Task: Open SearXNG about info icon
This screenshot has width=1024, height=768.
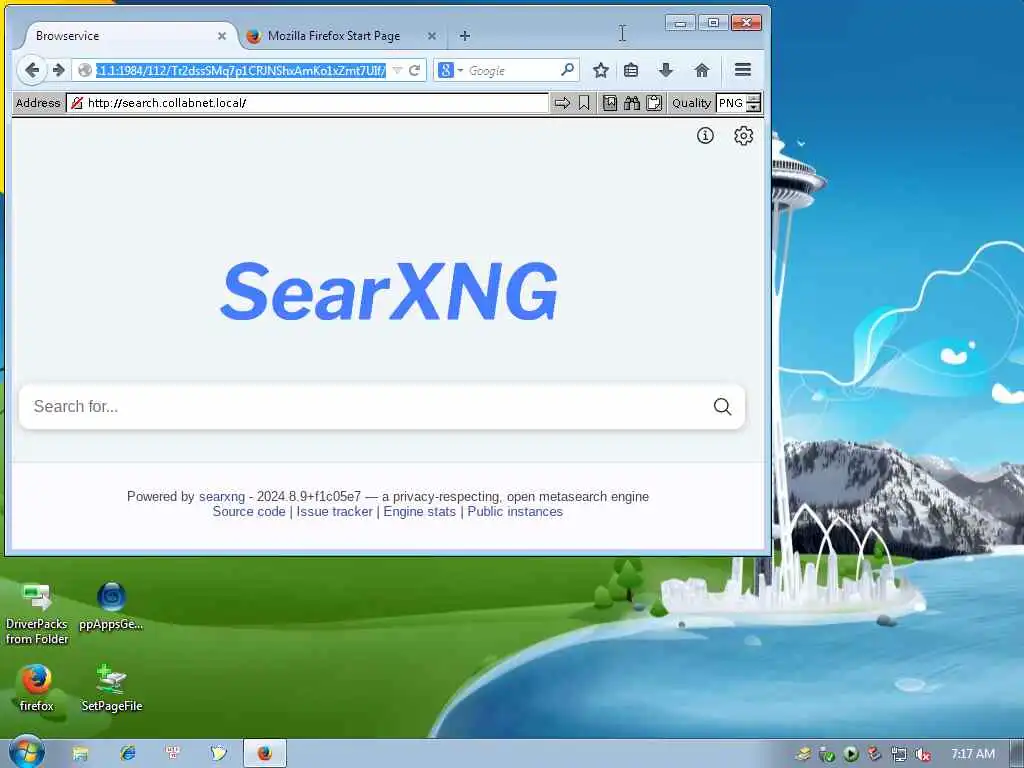Action: coord(705,136)
